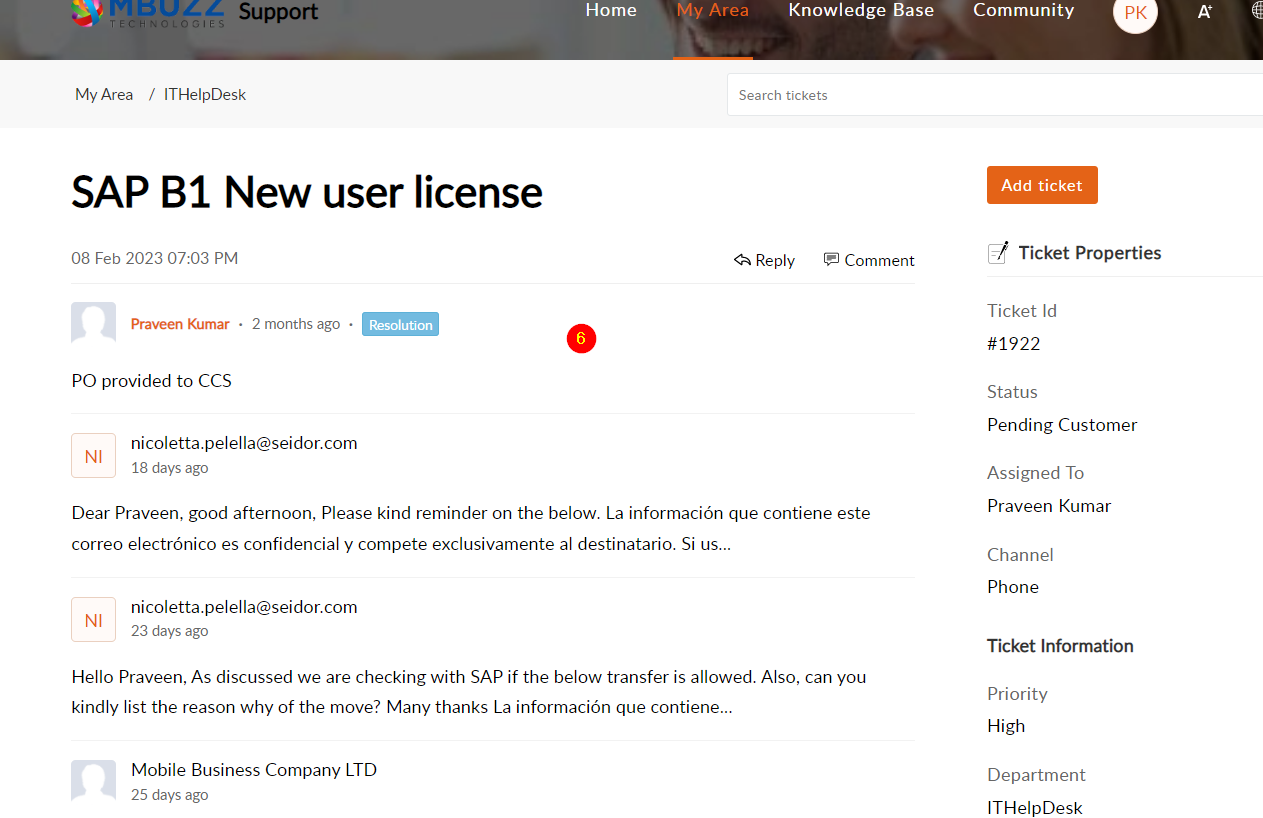Click the Ticket Properties heading text
This screenshot has width=1263, height=818.
tap(1090, 253)
